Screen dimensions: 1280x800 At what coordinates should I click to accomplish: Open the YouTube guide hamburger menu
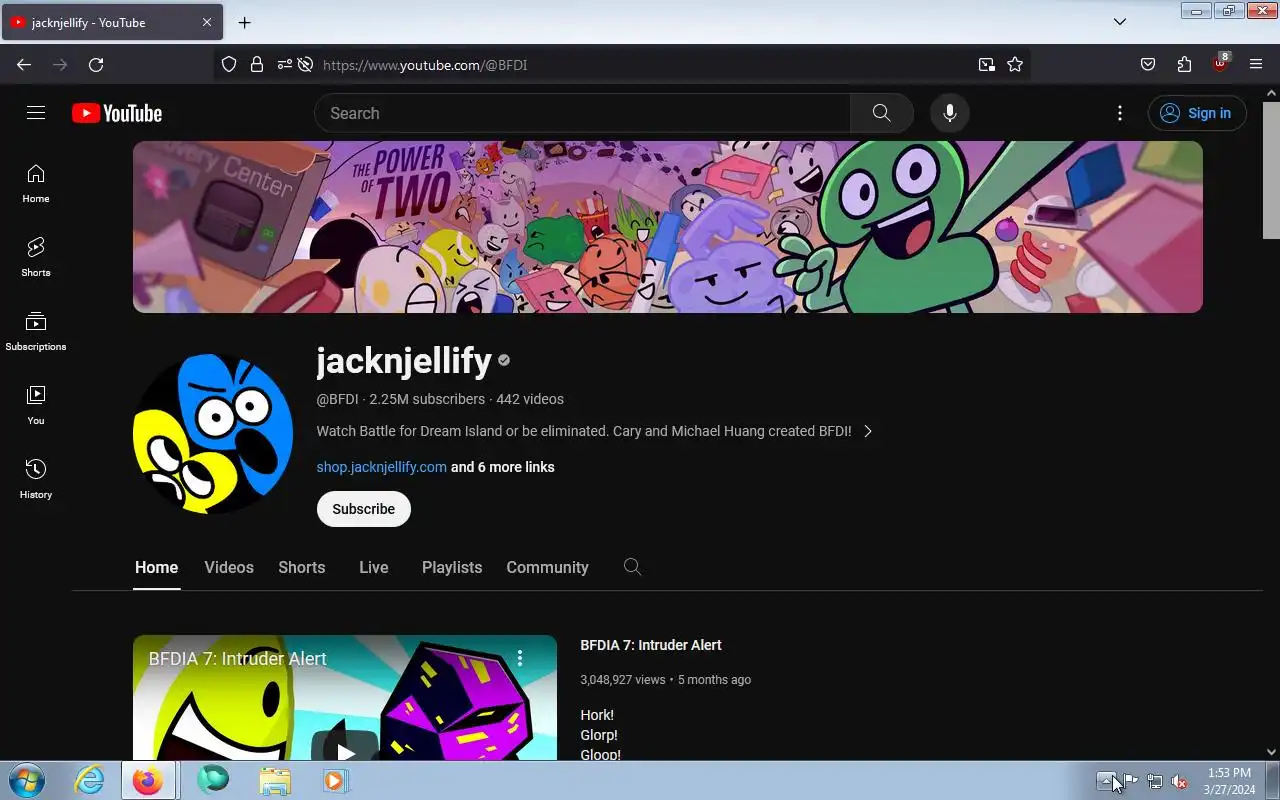(x=36, y=113)
